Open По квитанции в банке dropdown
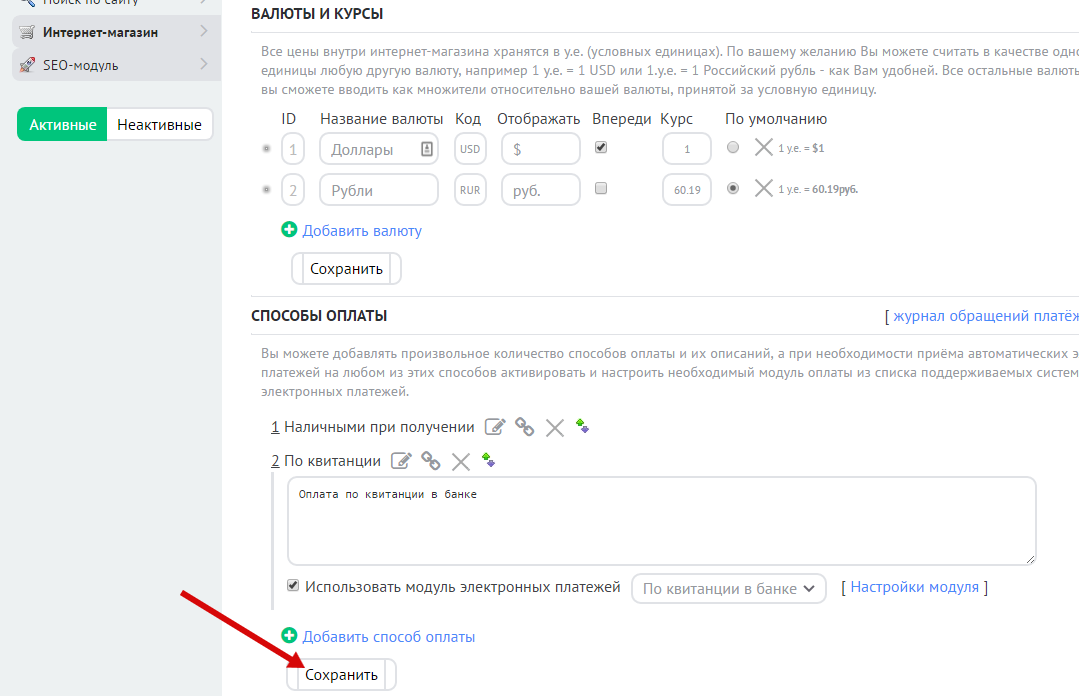The image size is (1079, 696). [x=728, y=589]
